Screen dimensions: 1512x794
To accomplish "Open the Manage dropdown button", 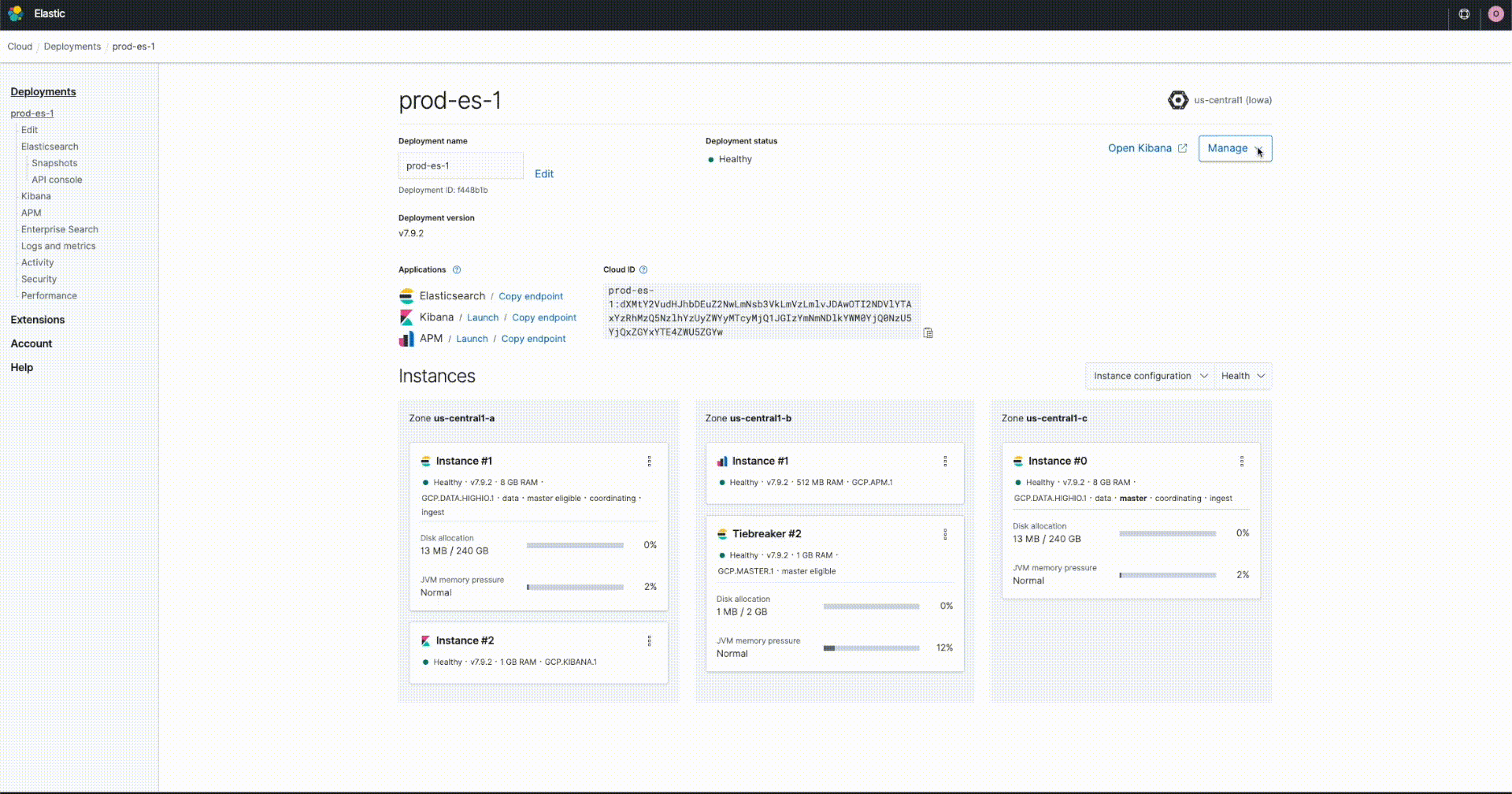I will (x=1235, y=148).
